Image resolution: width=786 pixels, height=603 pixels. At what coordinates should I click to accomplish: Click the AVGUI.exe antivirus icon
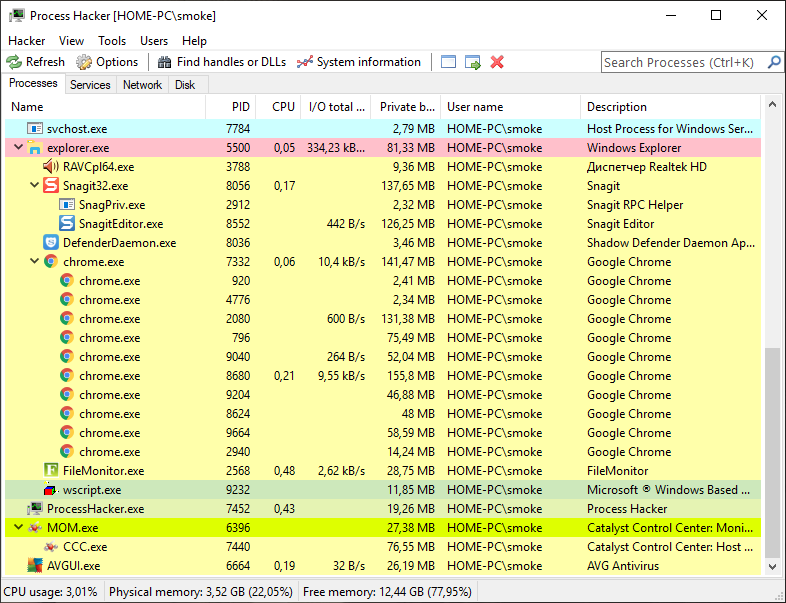(35, 566)
